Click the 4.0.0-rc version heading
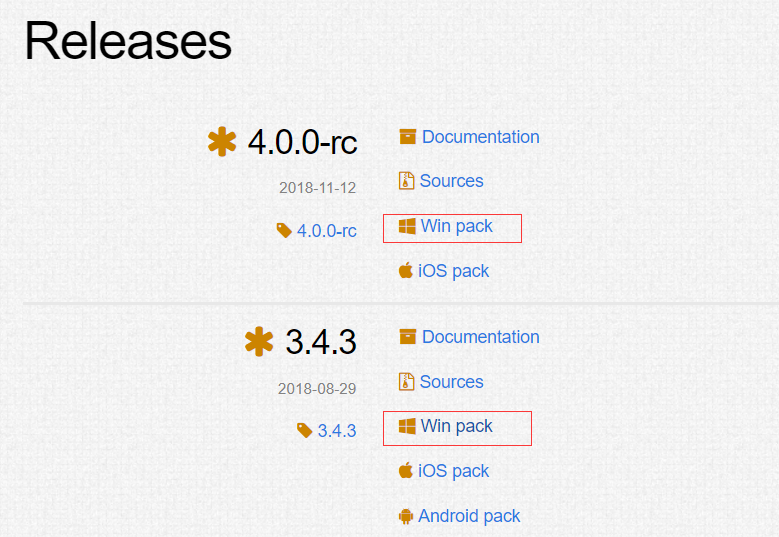 [303, 142]
